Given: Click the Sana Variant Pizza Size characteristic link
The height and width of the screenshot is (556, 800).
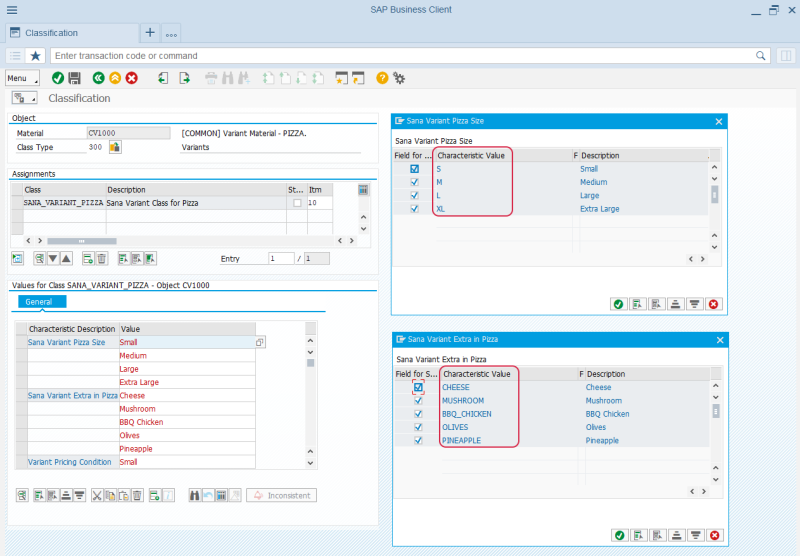Looking at the screenshot, I should click(66, 342).
